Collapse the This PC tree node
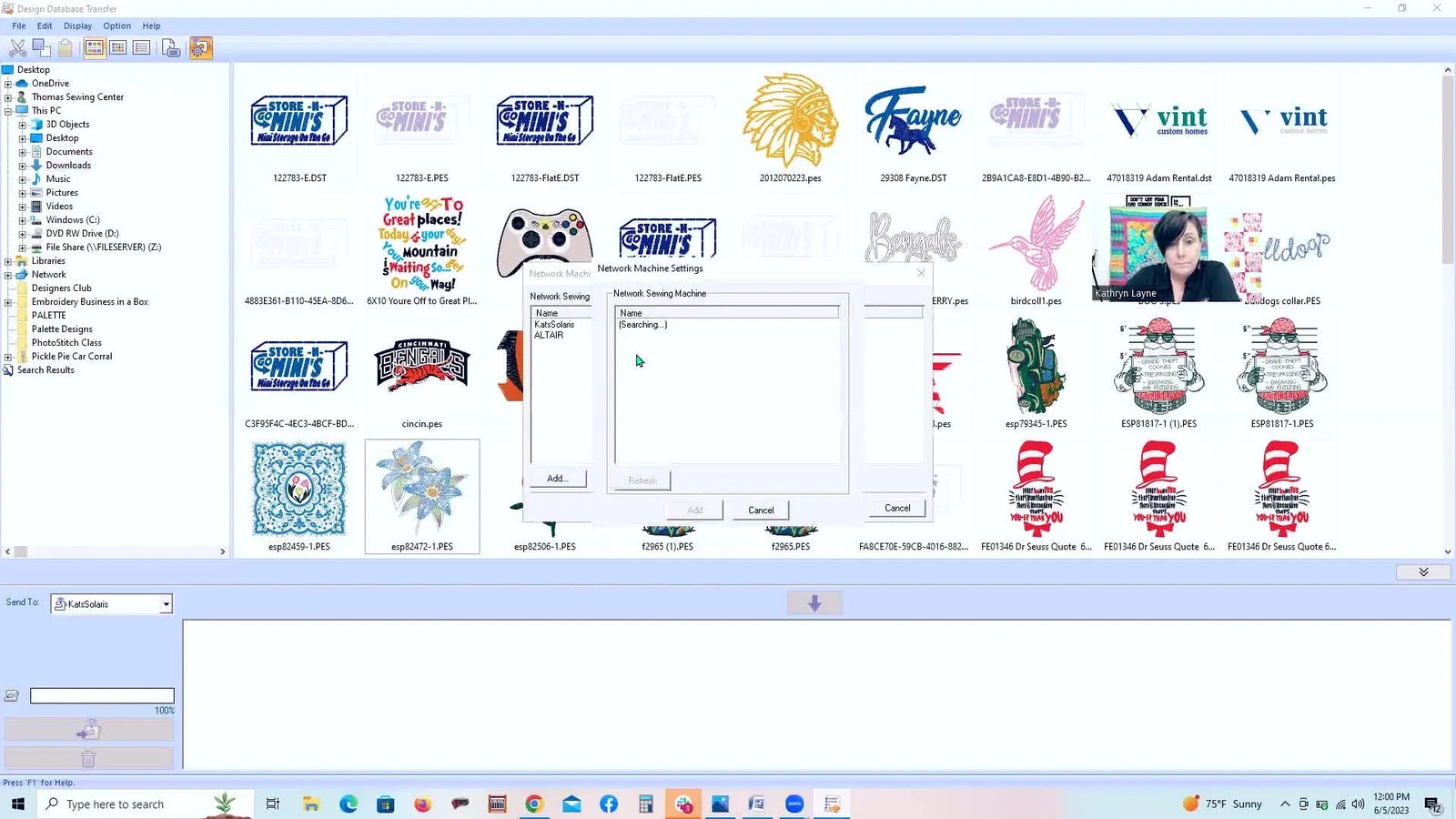This screenshot has width=1456, height=819. pos(8,111)
